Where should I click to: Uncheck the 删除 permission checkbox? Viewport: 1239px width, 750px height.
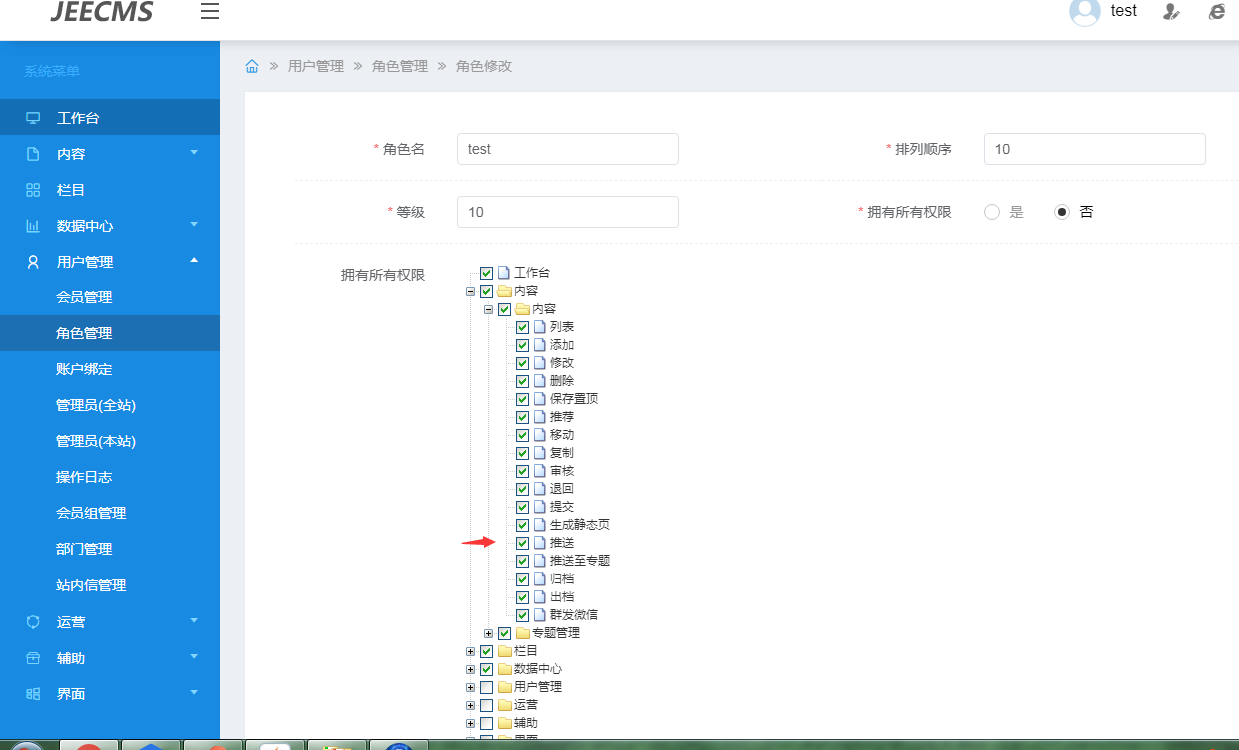click(x=522, y=381)
